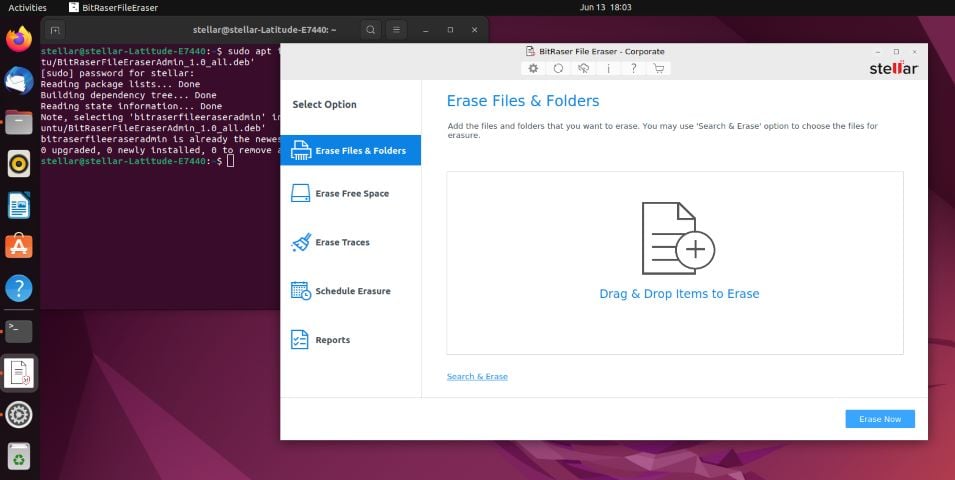
Task: Open settings gear in BitRaser toolbar
Action: coord(533,68)
